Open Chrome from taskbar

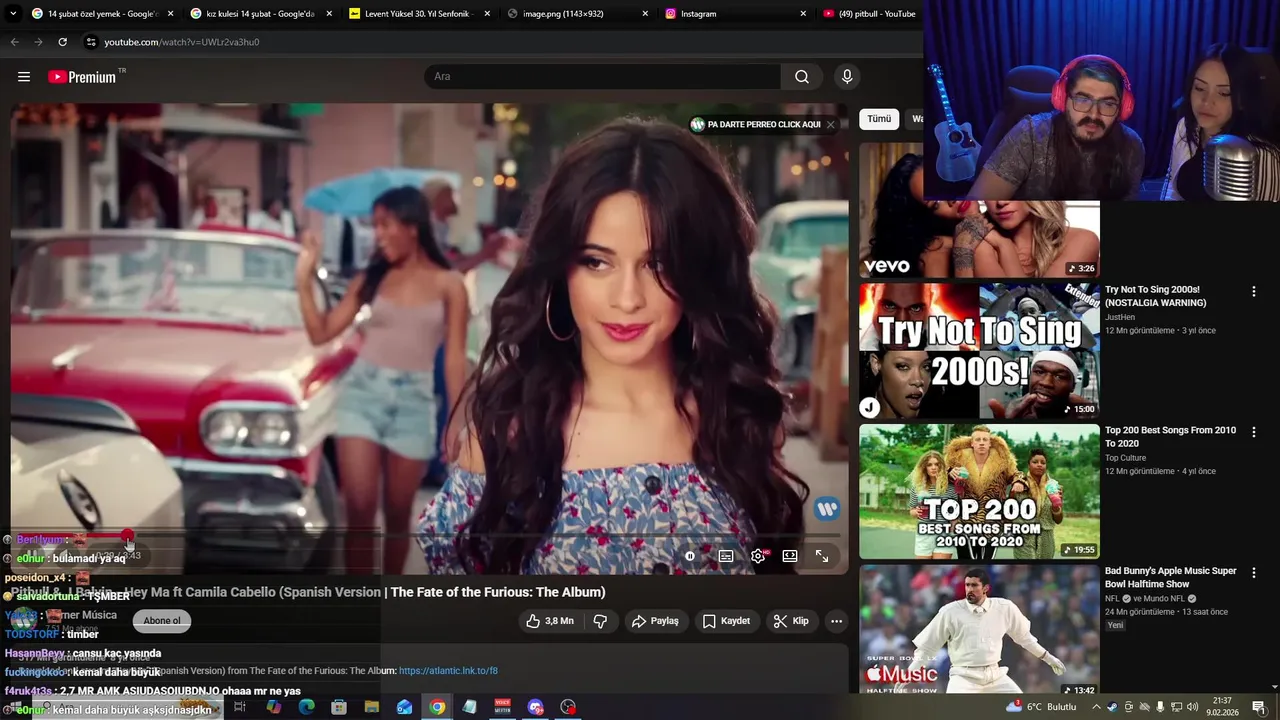437,707
